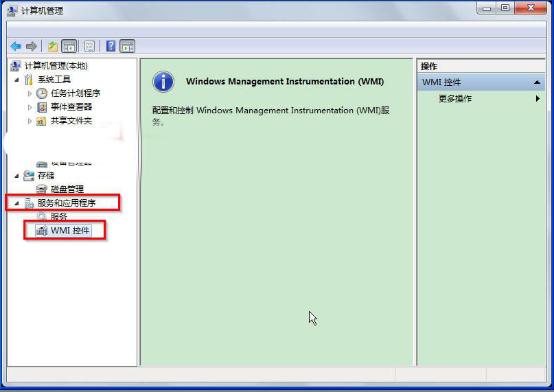The height and width of the screenshot is (392, 554).
Task: Open 事件查看器 in the tree
Action: click(x=71, y=107)
